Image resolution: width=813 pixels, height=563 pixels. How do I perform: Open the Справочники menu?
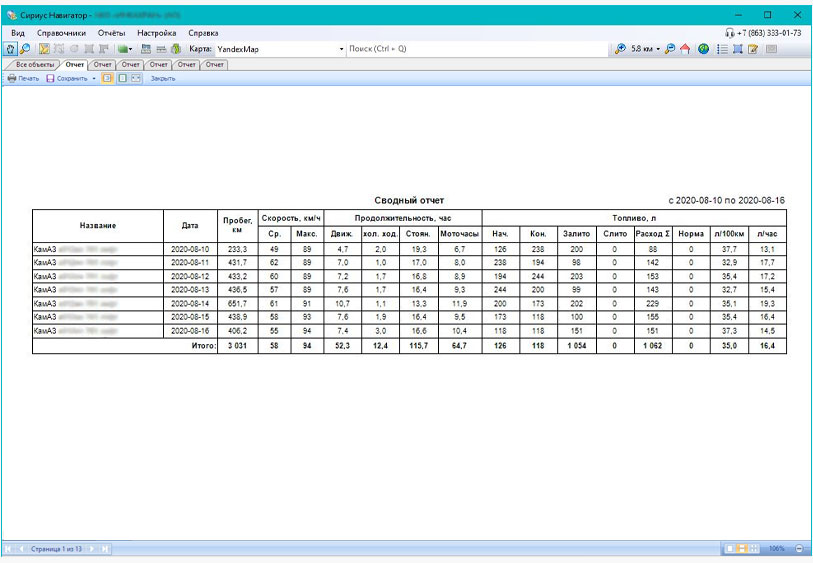point(61,33)
